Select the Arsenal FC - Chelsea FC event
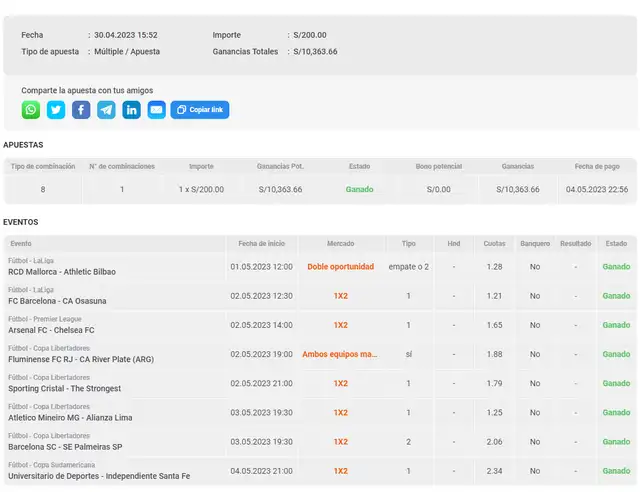Image resolution: width=640 pixels, height=492 pixels. (x=51, y=330)
